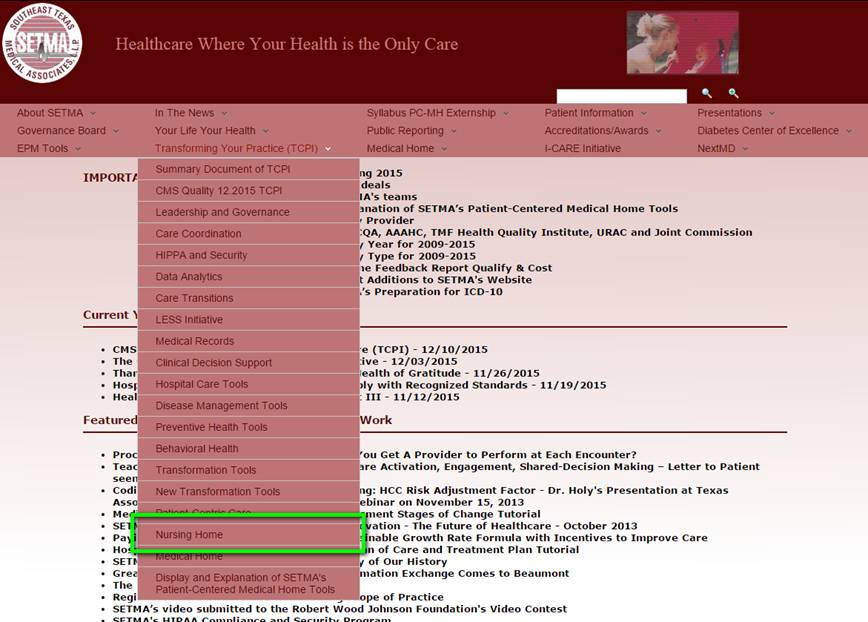This screenshot has width=868, height=622.
Task: Open I-CARE Initiative in the navigation bar
Action: click(x=582, y=148)
